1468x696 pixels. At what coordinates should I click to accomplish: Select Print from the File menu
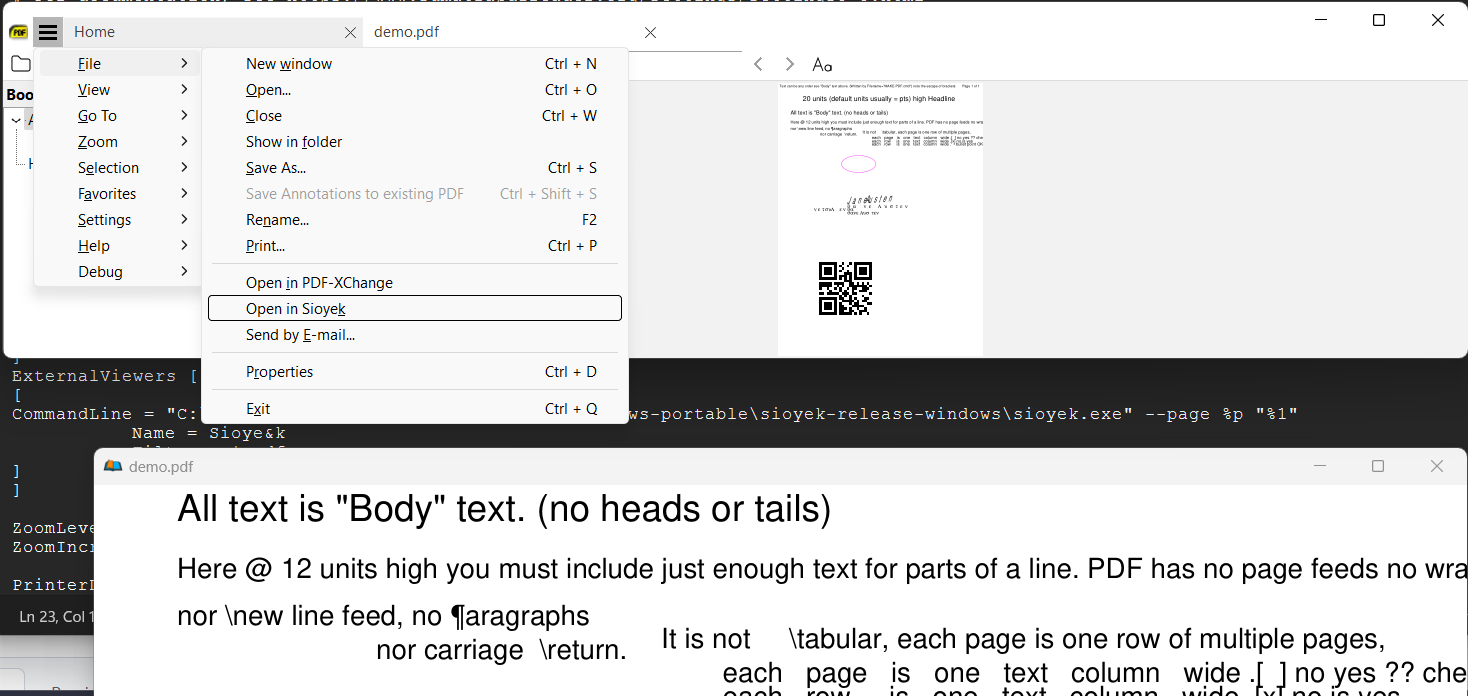265,245
